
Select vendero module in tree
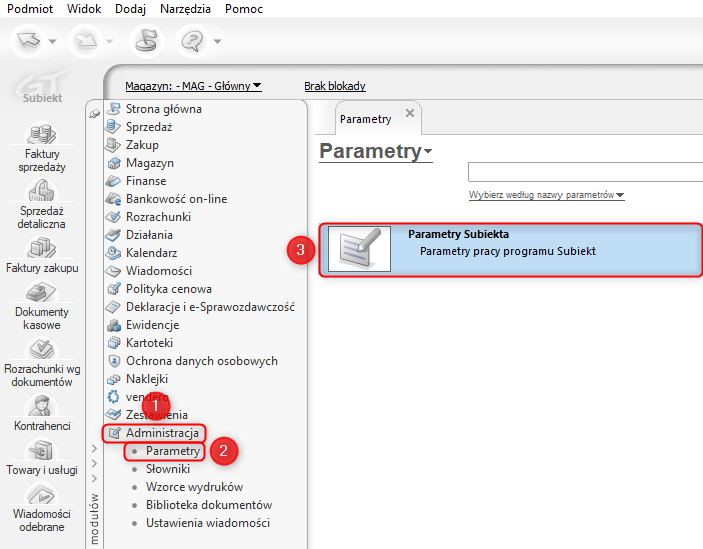147,397
